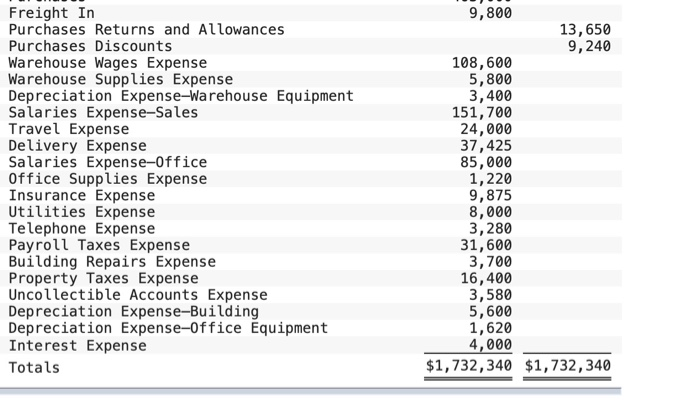Click the 3,580 debit amount
The height and width of the screenshot is (404, 700).
[x=490, y=295]
